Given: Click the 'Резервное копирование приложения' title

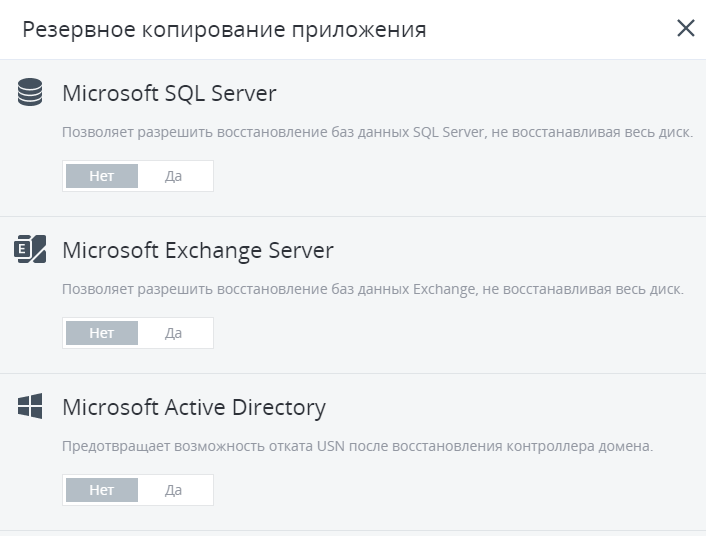Looking at the screenshot, I should pyautogui.click(x=224, y=29).
